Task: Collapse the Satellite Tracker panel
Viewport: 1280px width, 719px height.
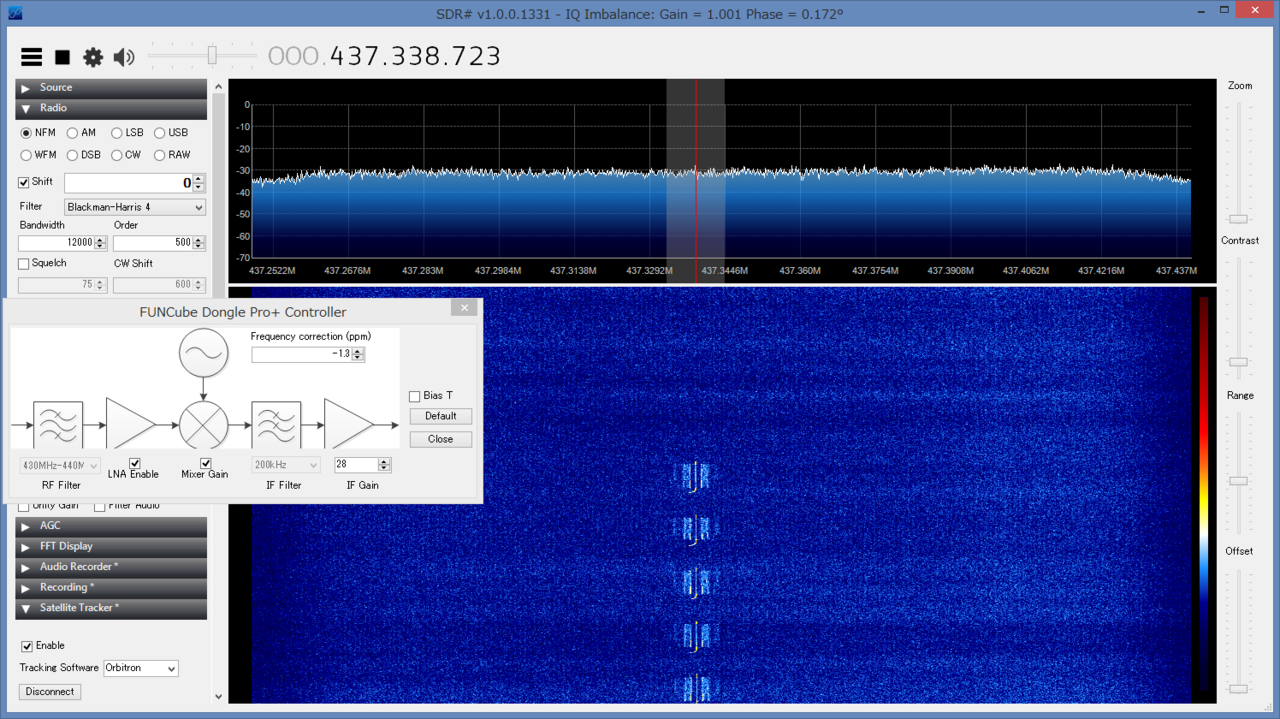Action: 111,608
